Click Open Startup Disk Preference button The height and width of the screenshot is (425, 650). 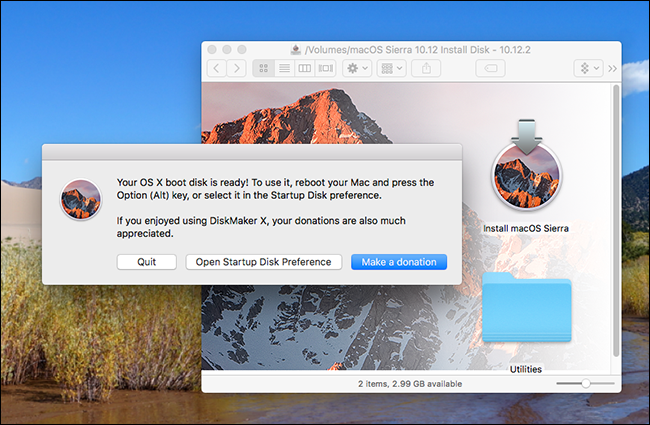click(264, 262)
